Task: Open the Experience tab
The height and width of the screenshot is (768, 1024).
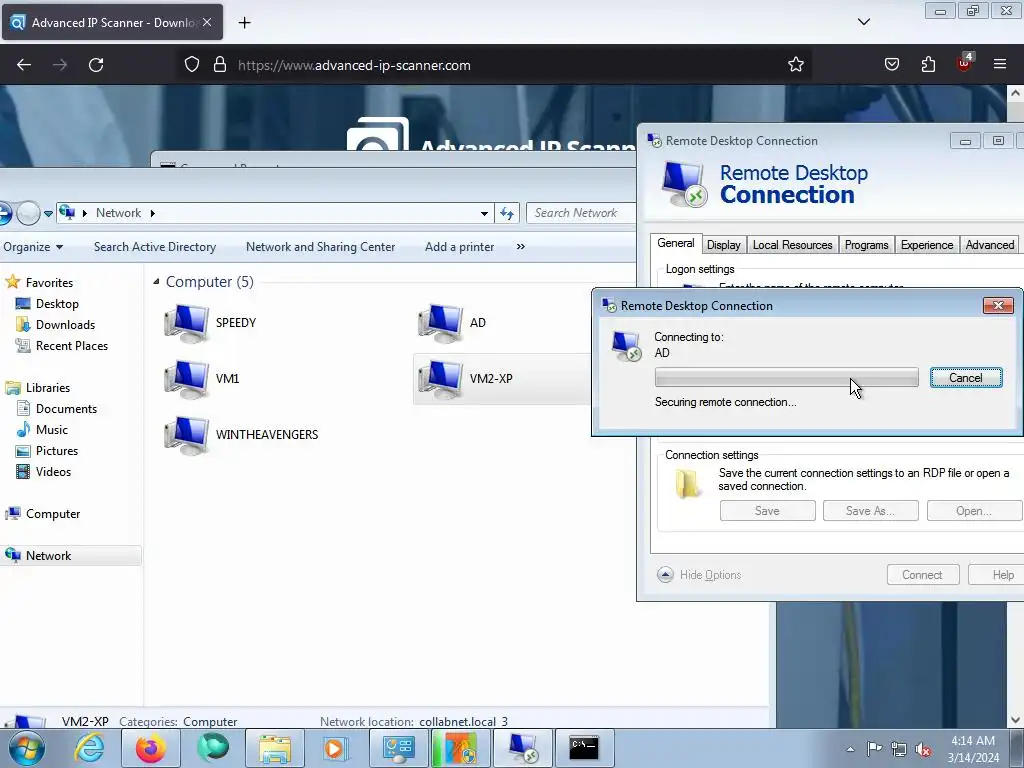Action: click(927, 245)
